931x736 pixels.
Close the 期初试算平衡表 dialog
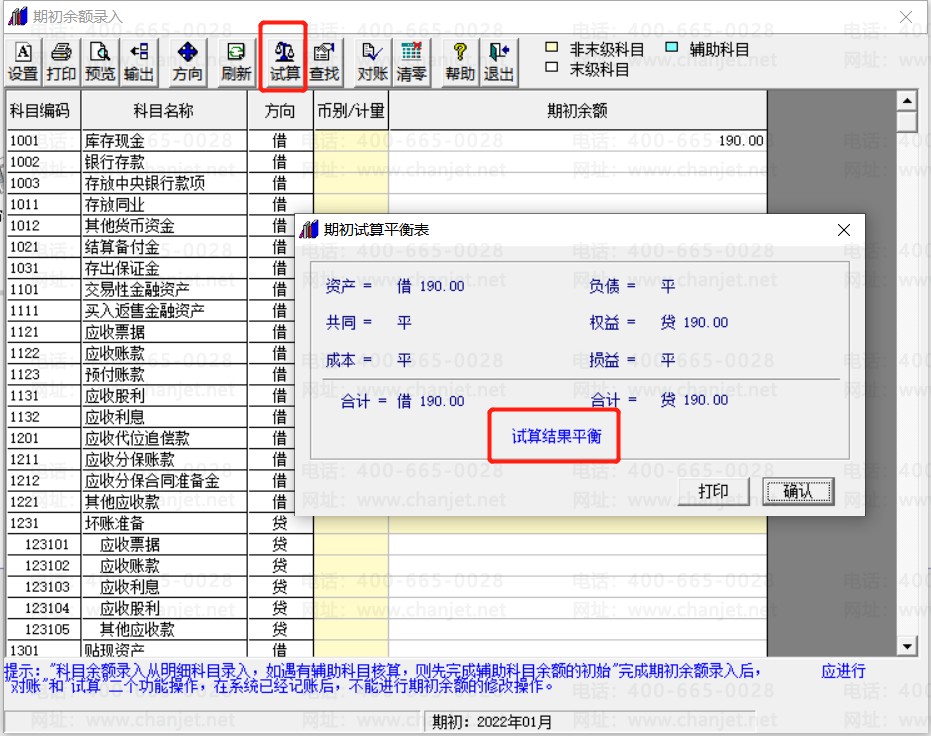coord(844,230)
